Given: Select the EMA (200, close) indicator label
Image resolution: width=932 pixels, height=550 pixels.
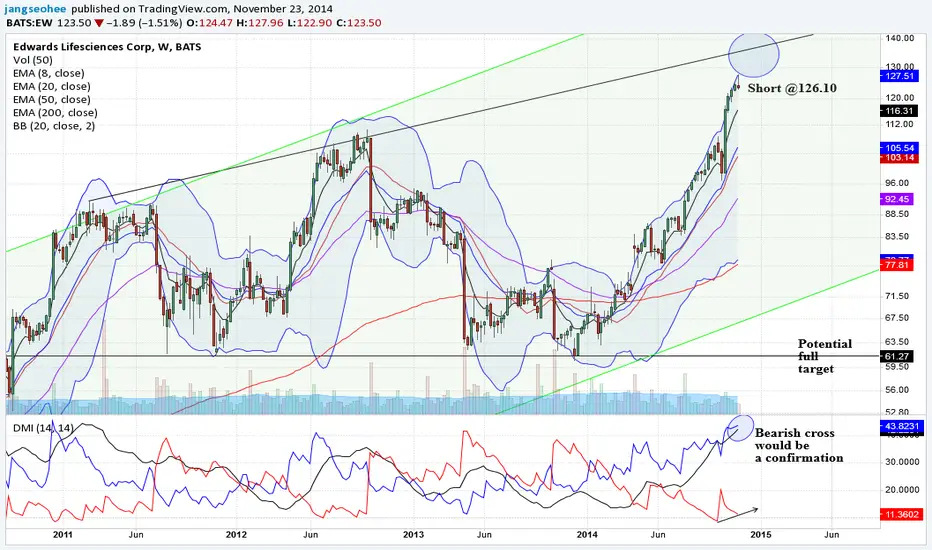Looking at the screenshot, I should [x=55, y=112].
